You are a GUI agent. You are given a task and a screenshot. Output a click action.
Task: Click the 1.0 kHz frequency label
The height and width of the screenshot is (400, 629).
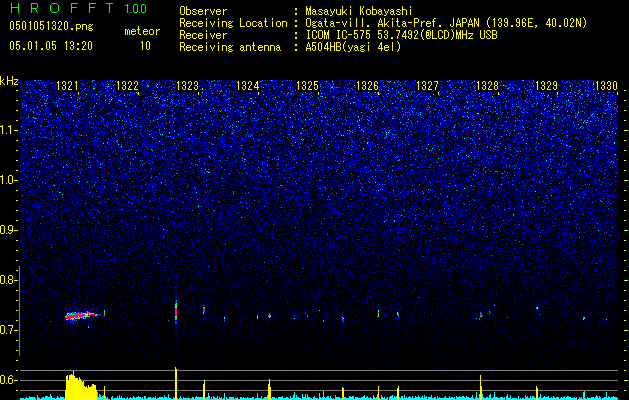click(9, 180)
